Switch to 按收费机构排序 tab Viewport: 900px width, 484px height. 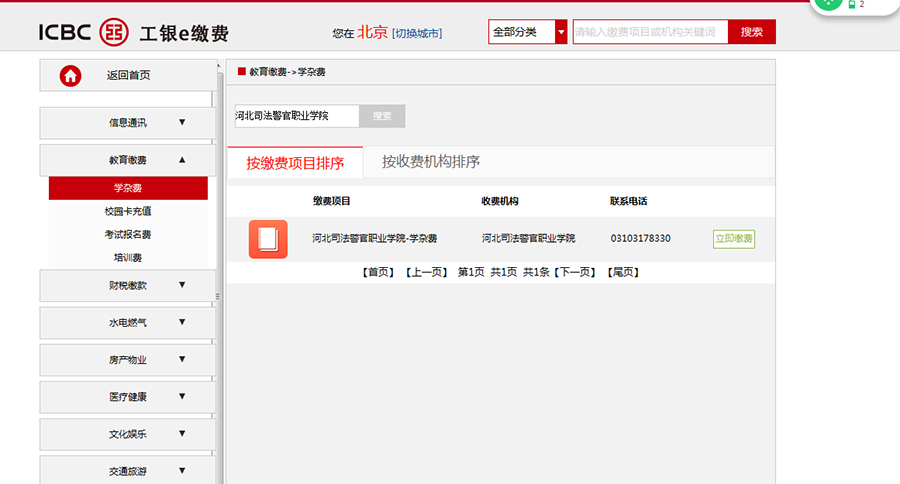pos(430,162)
